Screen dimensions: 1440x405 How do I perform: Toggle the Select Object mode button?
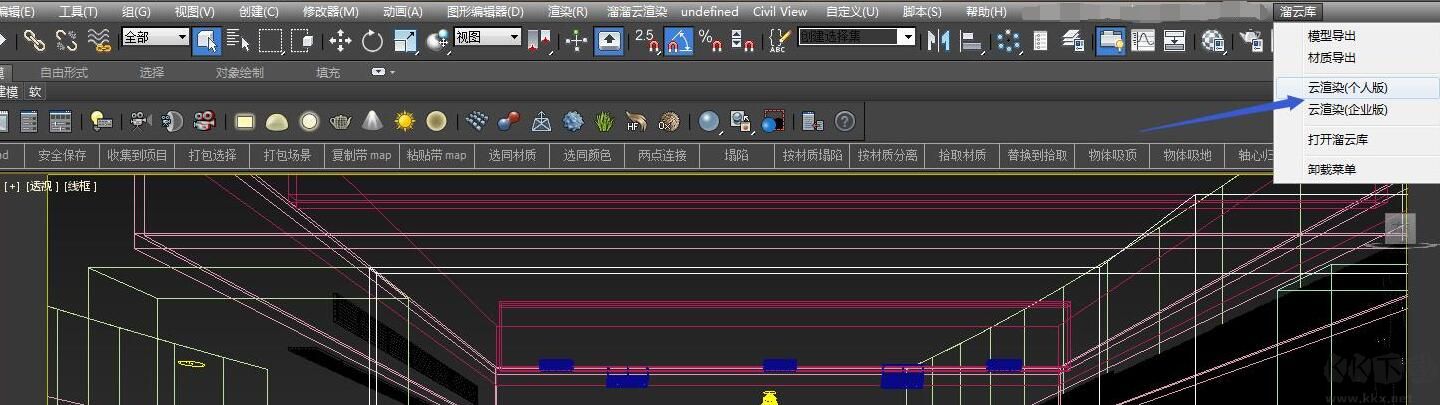click(x=207, y=41)
